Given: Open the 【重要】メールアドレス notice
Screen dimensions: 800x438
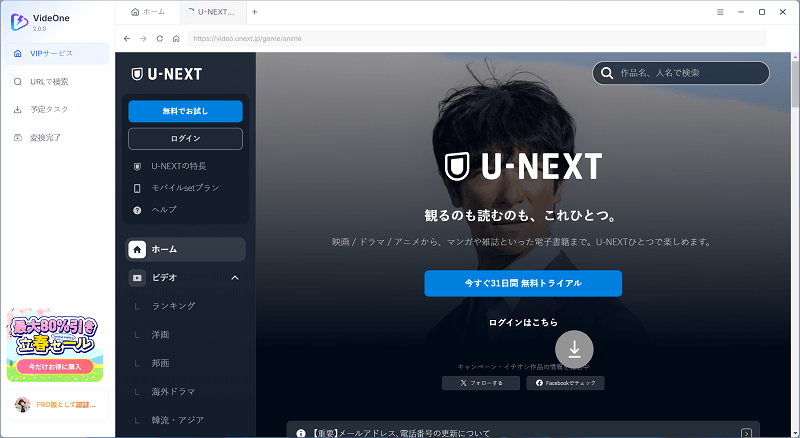Looking at the screenshot, I should 523,430.
